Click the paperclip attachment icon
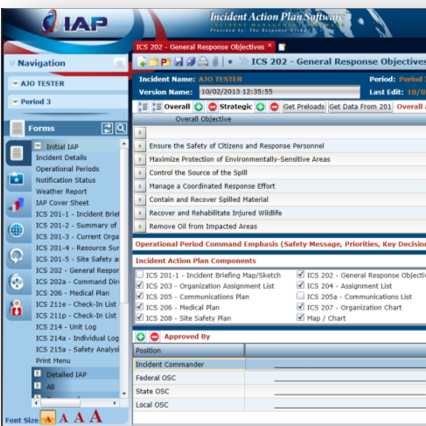Screen dimensions: 426x426 [215, 62]
